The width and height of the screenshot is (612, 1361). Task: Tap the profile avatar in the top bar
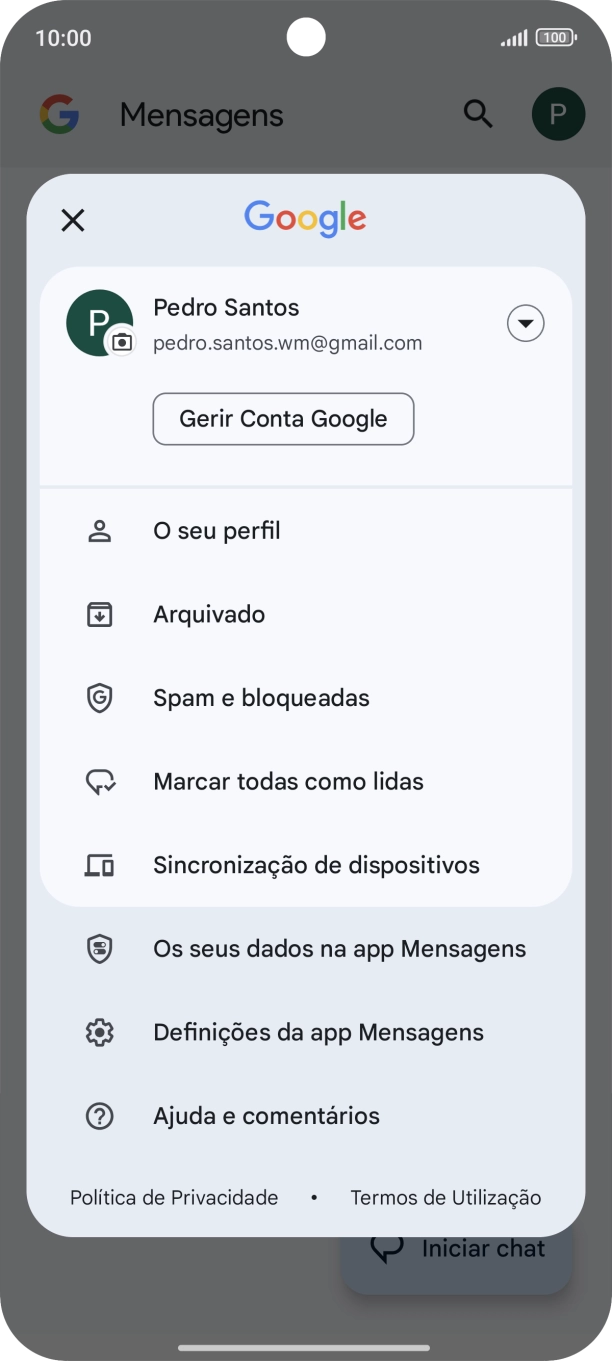point(558,114)
